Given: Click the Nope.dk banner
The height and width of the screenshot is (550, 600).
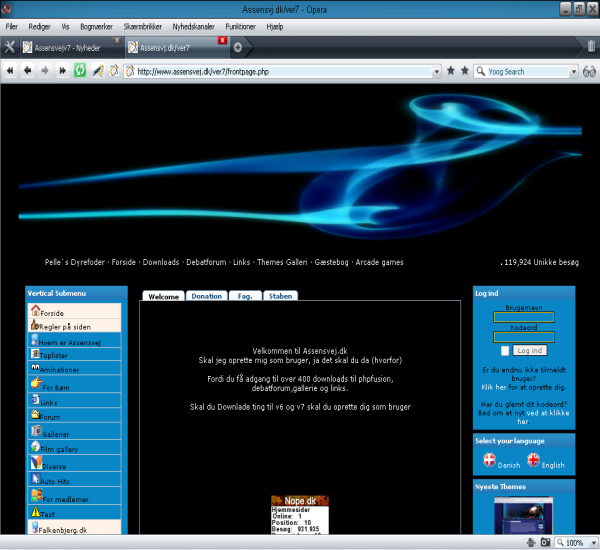Looking at the screenshot, I should pyautogui.click(x=300, y=514).
